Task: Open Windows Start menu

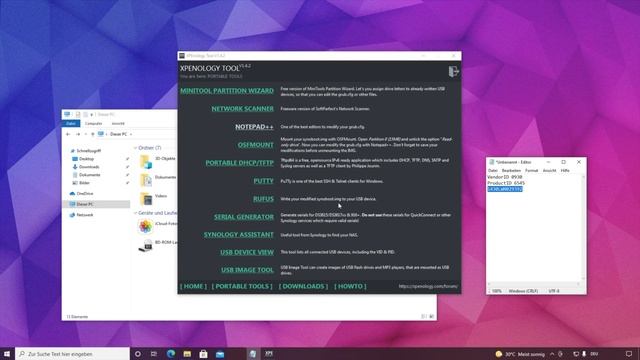Action: 7,353
